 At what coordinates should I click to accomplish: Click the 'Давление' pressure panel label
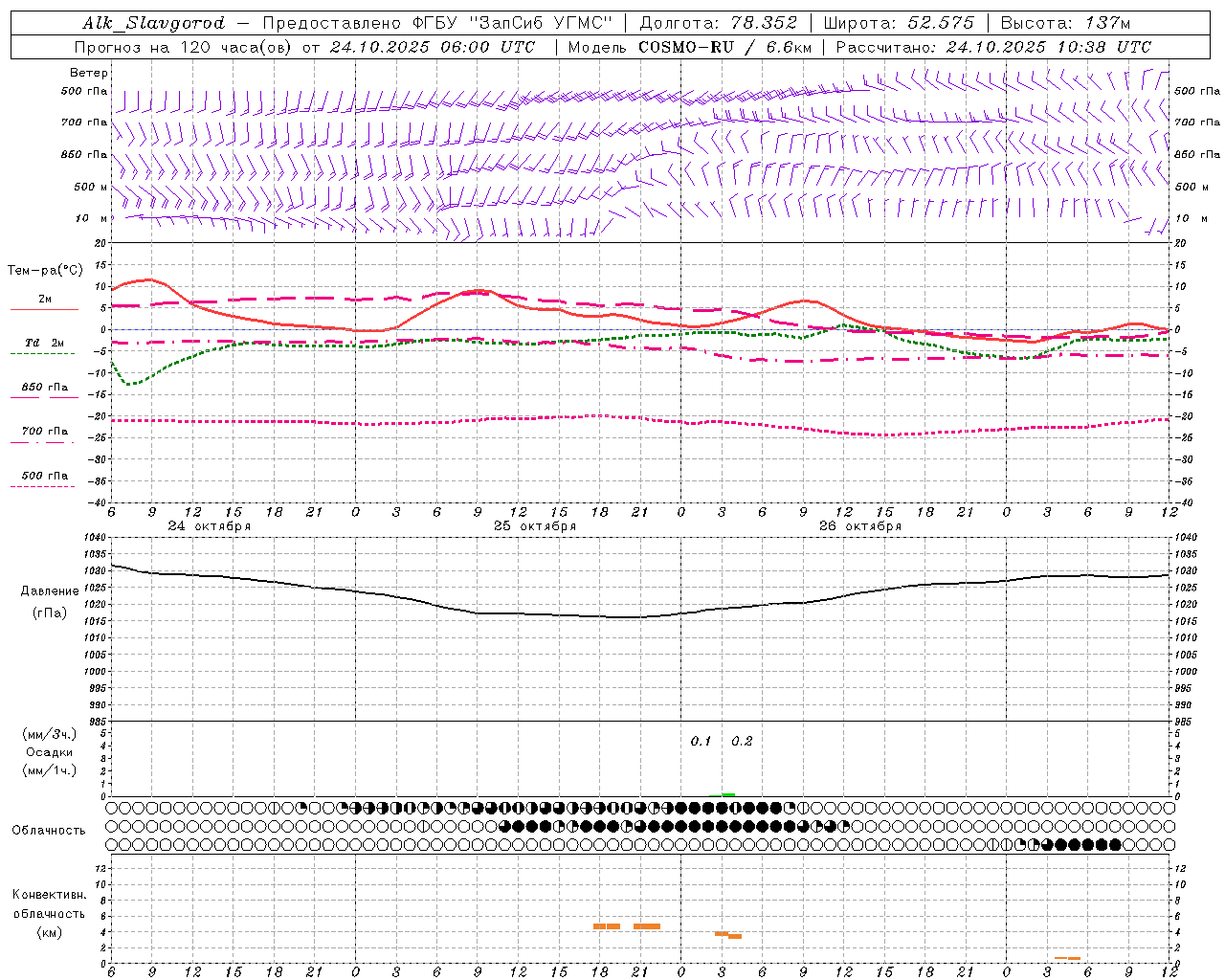click(x=50, y=591)
